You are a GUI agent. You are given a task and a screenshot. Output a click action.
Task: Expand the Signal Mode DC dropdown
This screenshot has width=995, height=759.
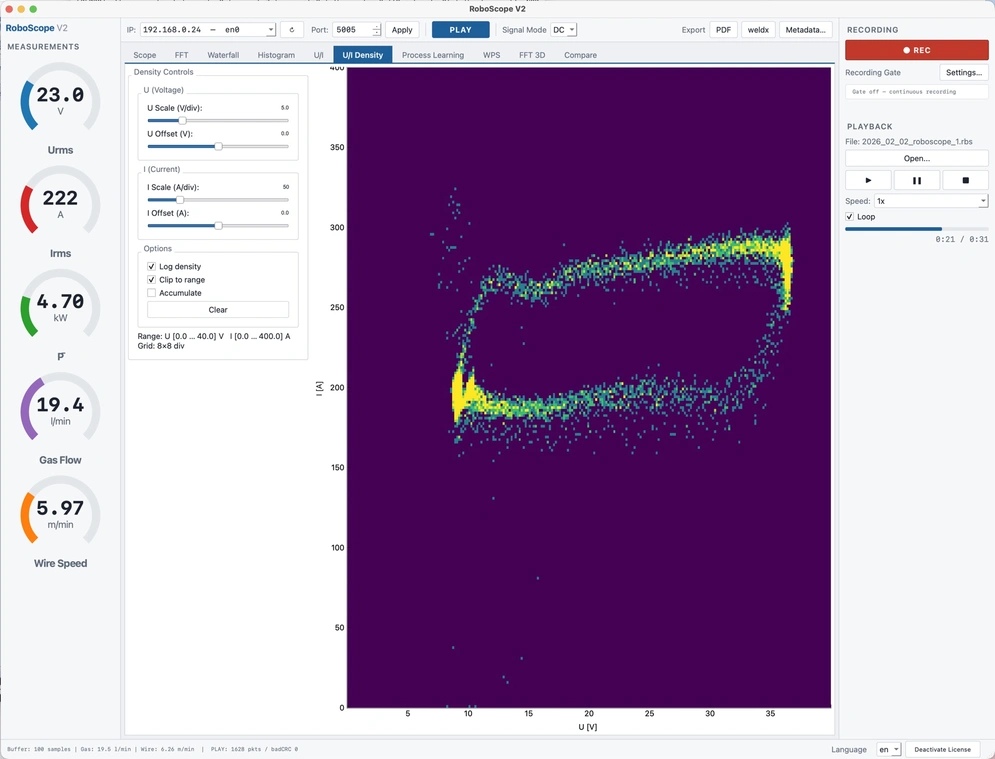(x=563, y=30)
